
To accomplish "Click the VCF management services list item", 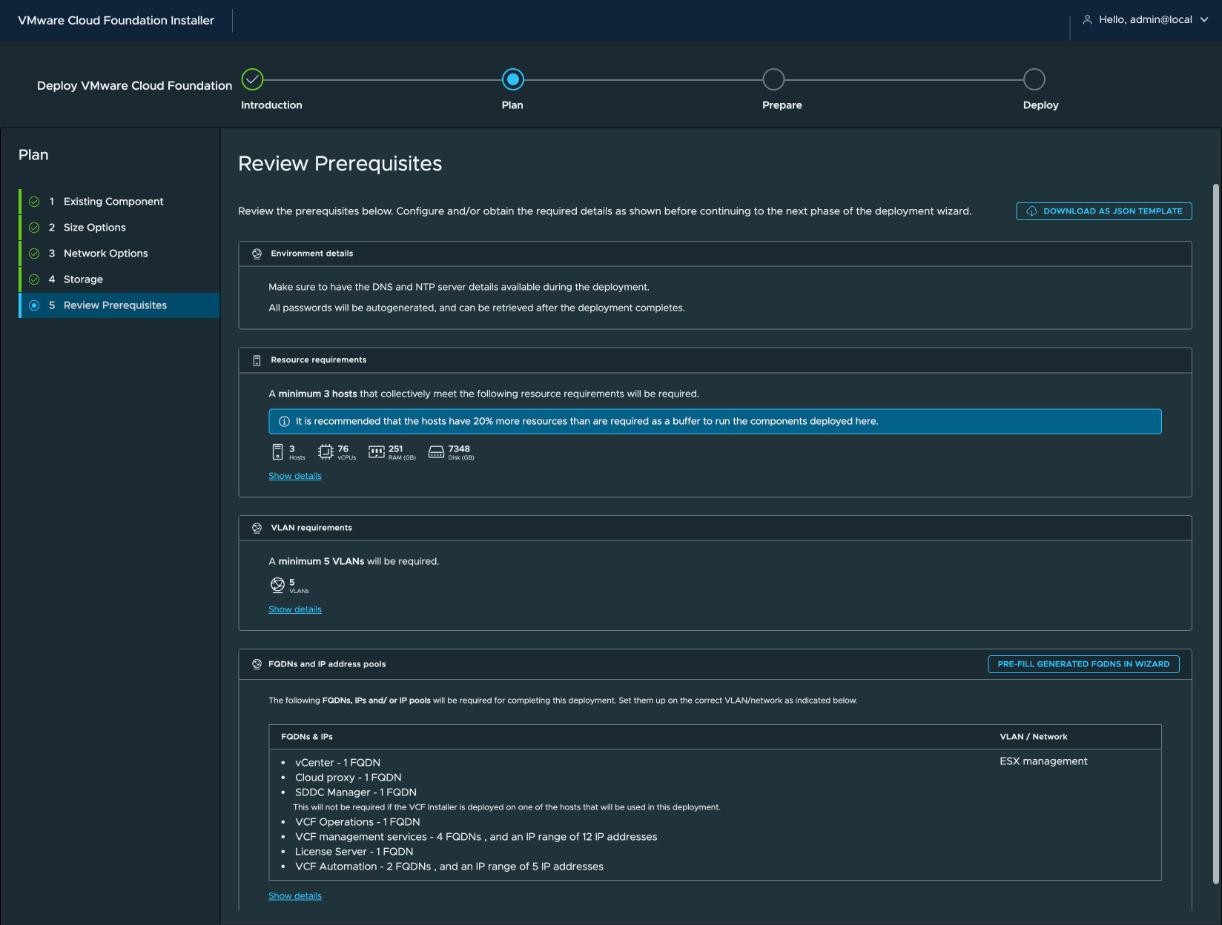I will click(476, 837).
